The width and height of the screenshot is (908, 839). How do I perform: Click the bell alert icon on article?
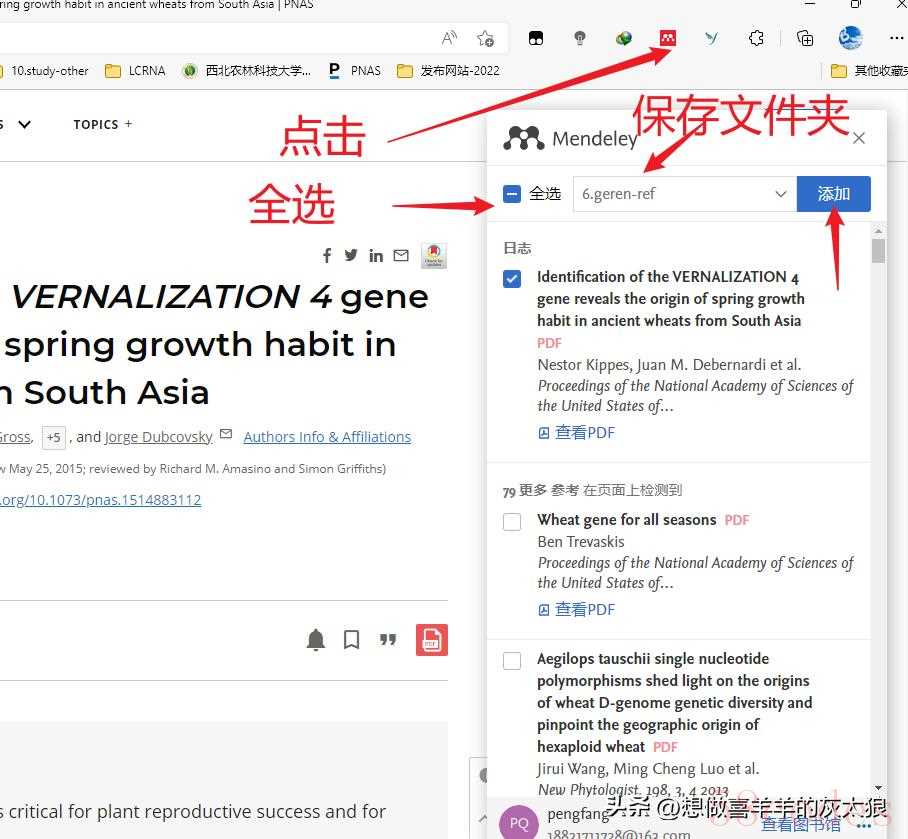pos(316,640)
